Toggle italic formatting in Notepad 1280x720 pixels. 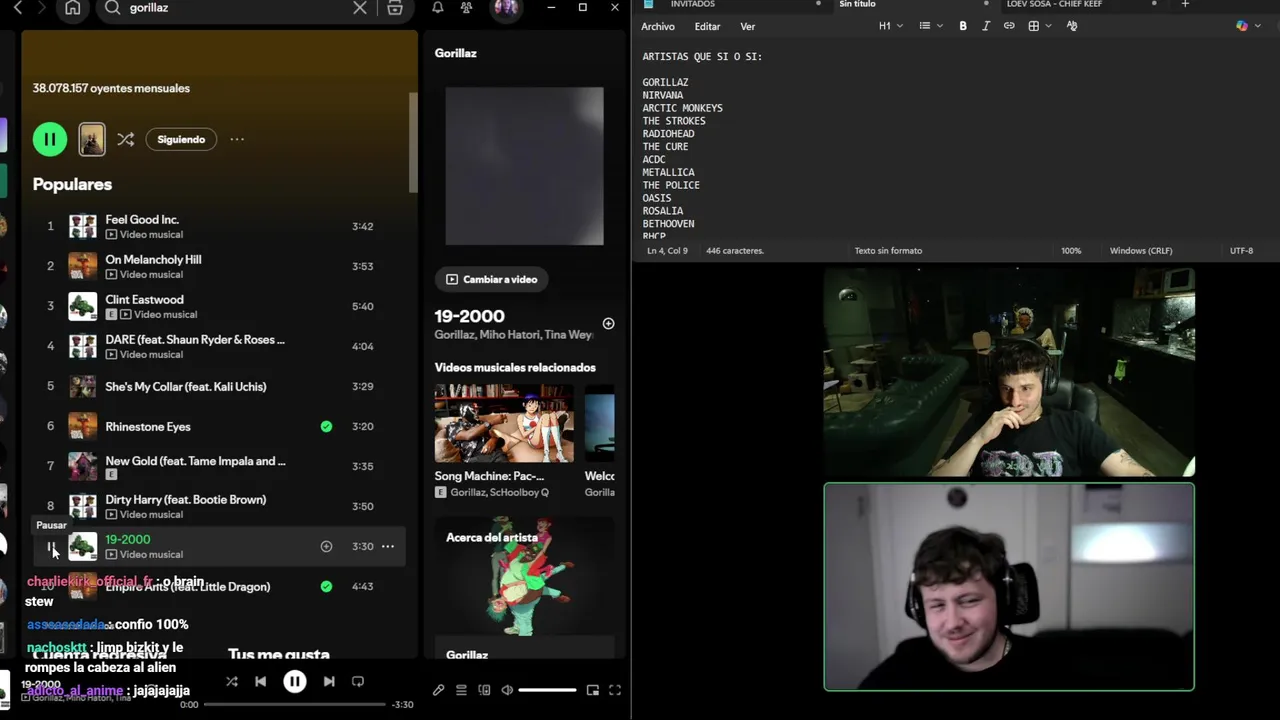coord(986,26)
